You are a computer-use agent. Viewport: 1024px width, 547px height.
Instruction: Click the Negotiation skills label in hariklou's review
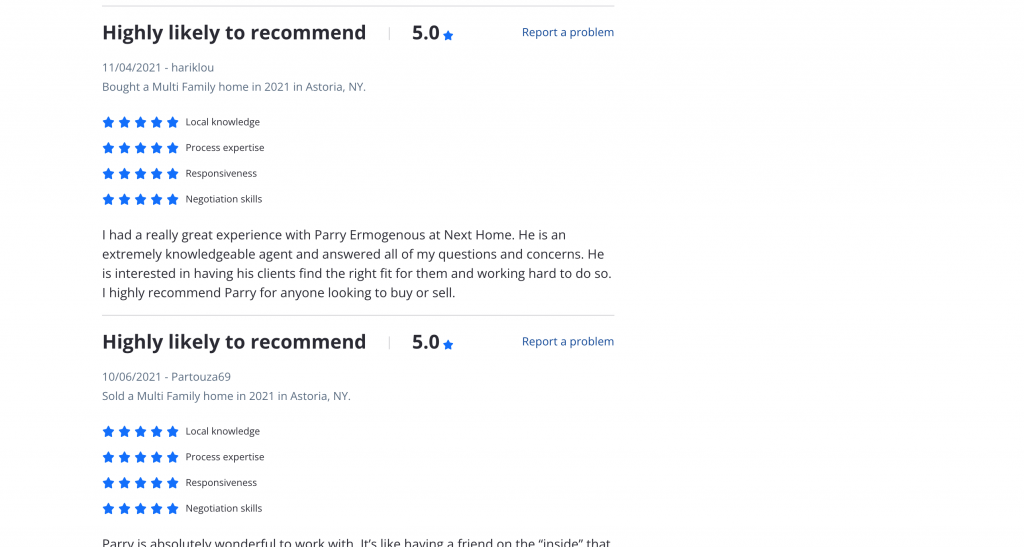[223, 199]
